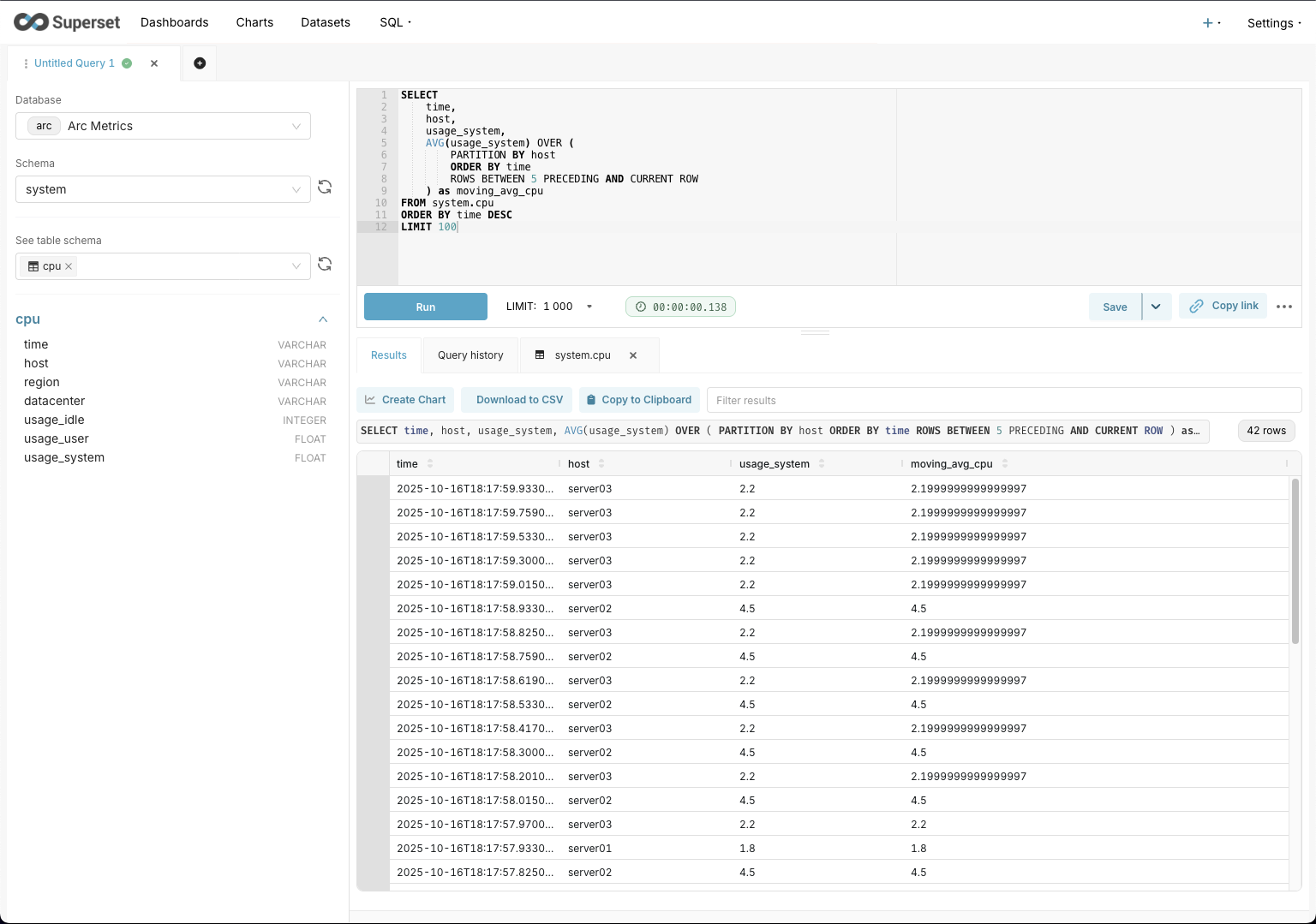Open the Arc Metrics database dropdown
Image resolution: width=1316 pixels, height=924 pixels.
(x=163, y=126)
